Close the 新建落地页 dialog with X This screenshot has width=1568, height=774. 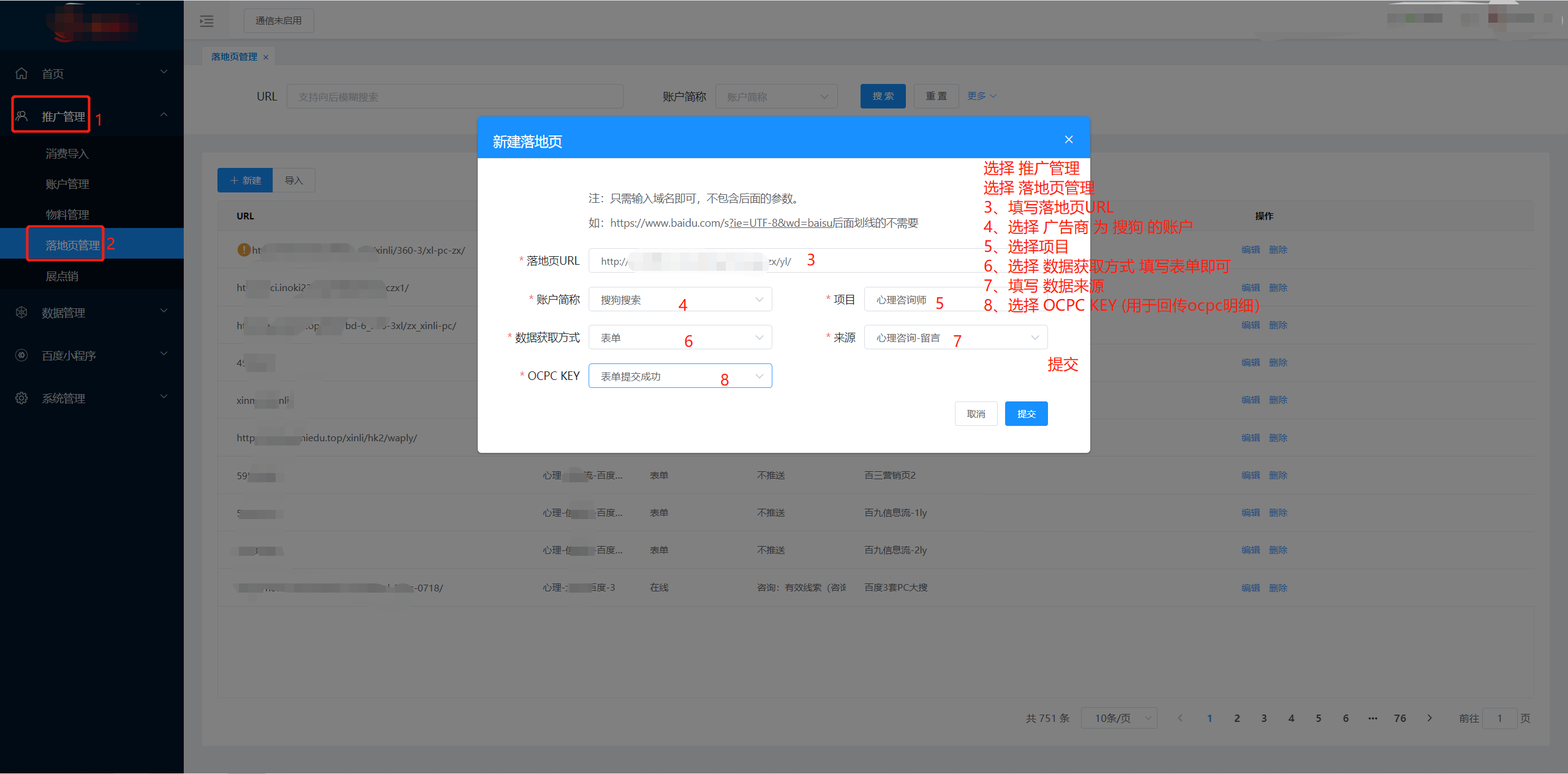[x=1069, y=140]
